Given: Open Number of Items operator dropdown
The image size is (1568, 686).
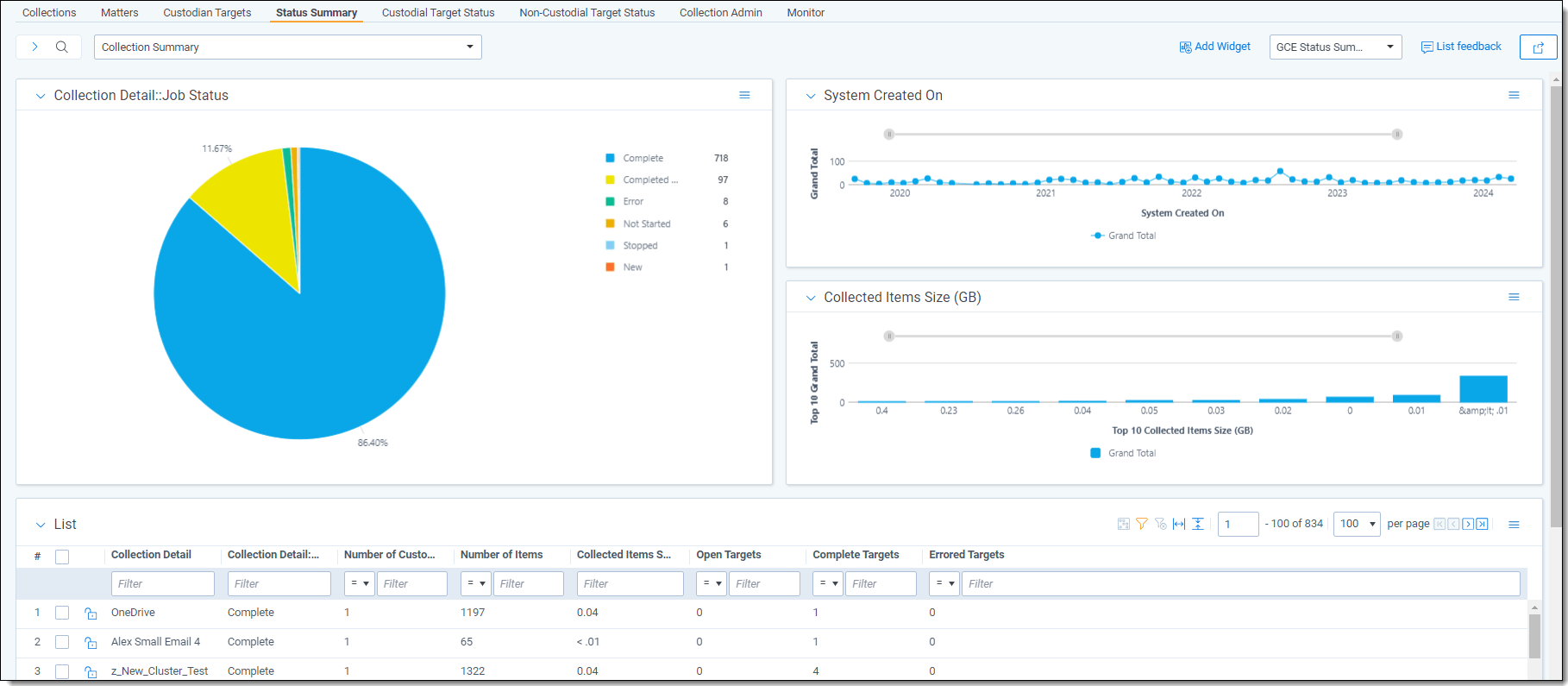Looking at the screenshot, I should pos(476,583).
